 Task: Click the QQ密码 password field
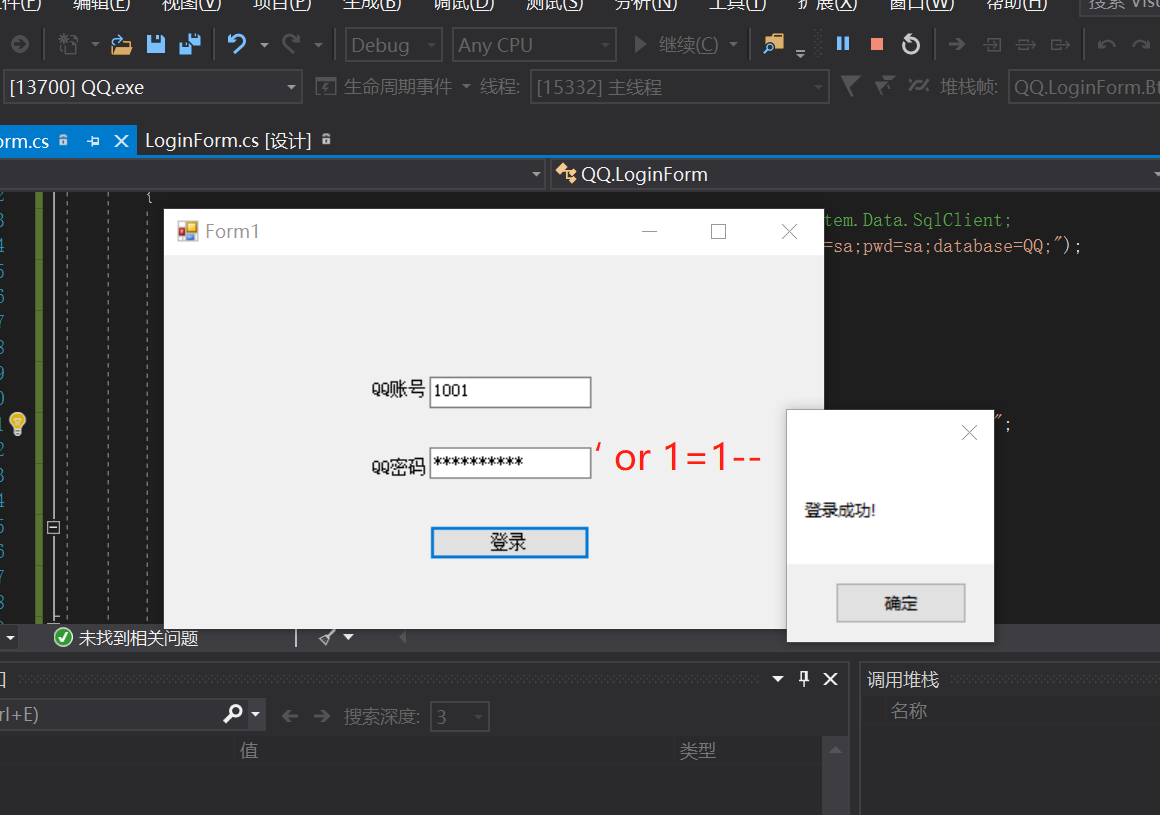click(x=510, y=463)
